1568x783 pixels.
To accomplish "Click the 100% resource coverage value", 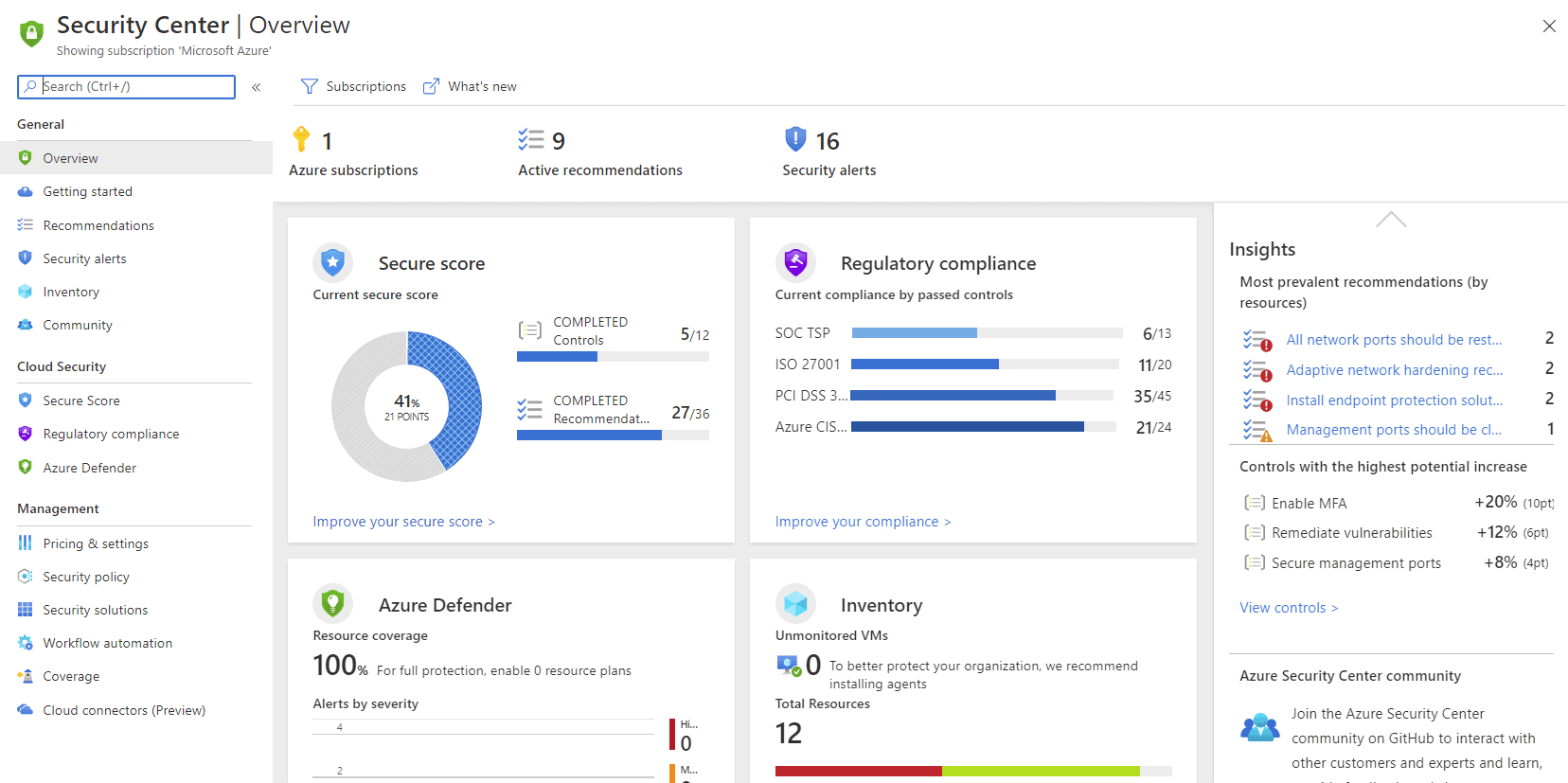I will 340,666.
